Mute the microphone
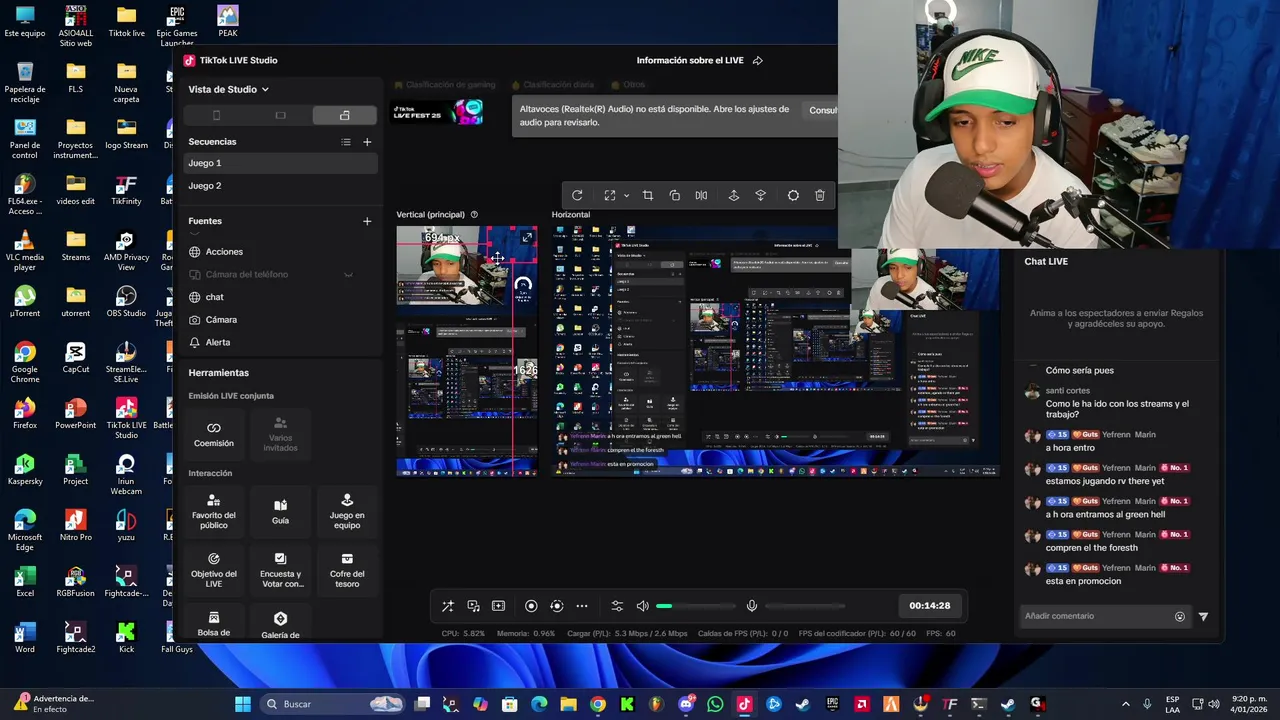The image size is (1280, 720). 752,606
